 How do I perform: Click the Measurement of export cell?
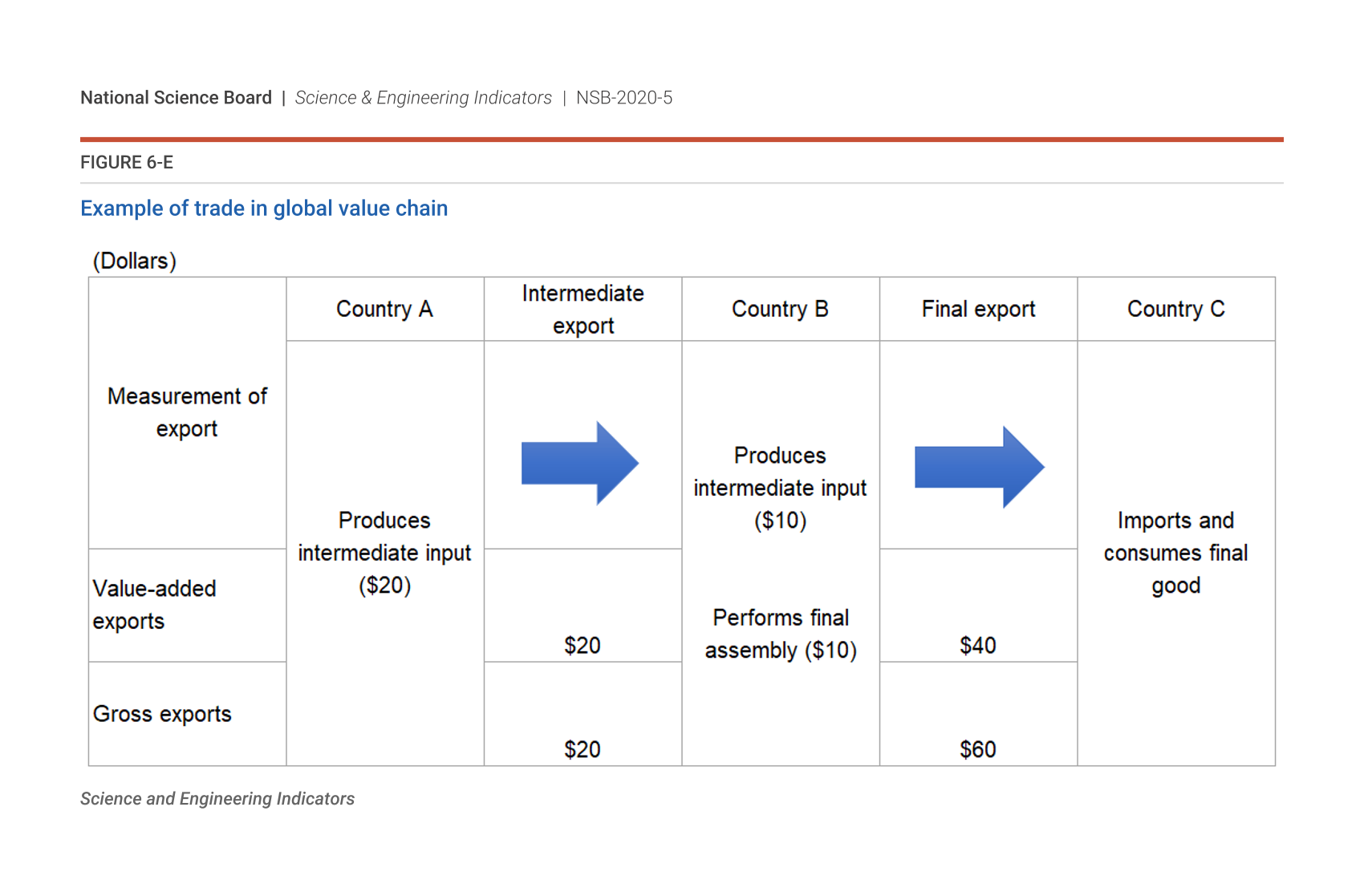pos(187,412)
